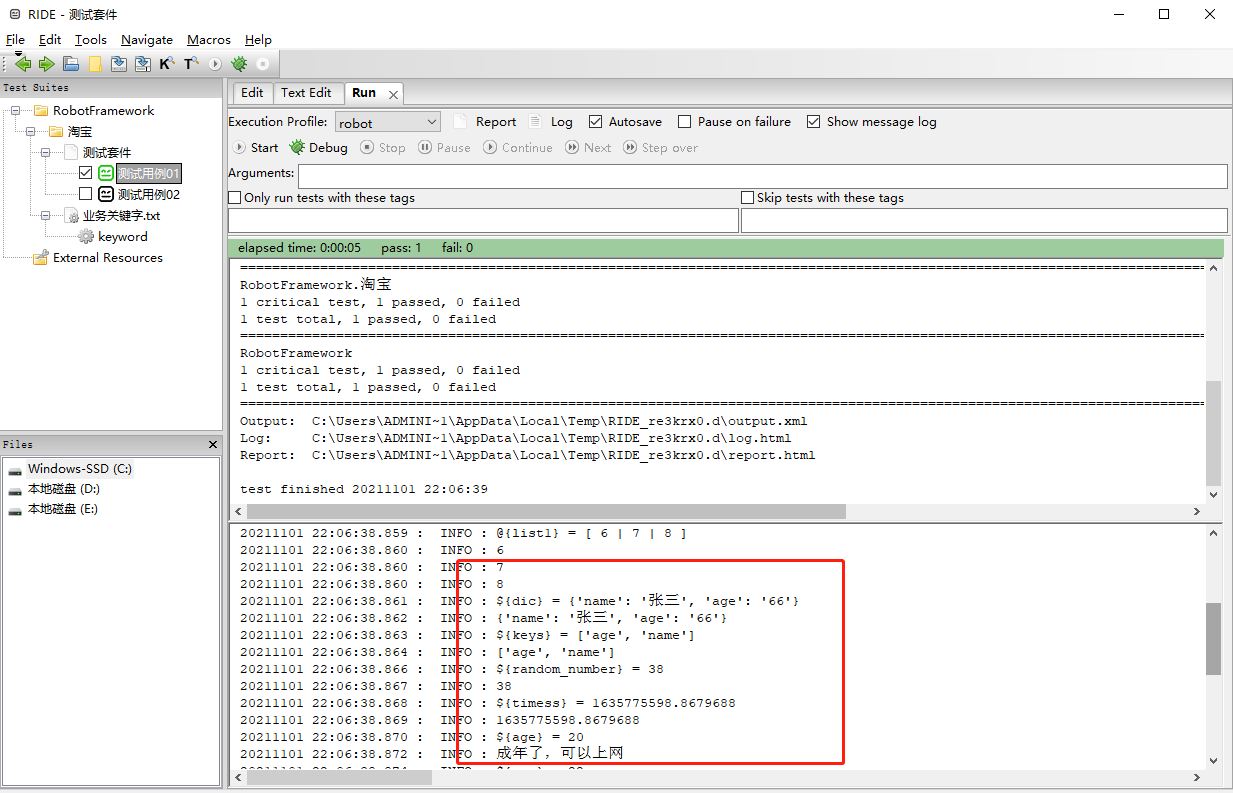Click the Only run tags input field
Viewport: 1233px width, 793px height.
point(483,221)
